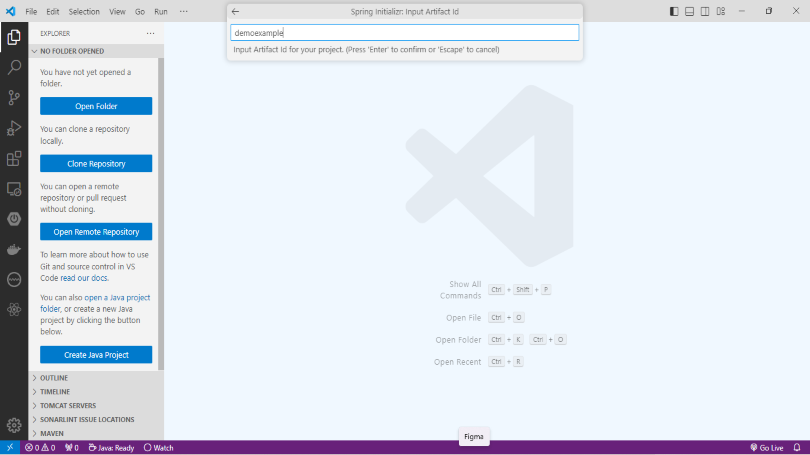Open Source Control view icon
Screen dimensions: 810x455
[x=14, y=98]
